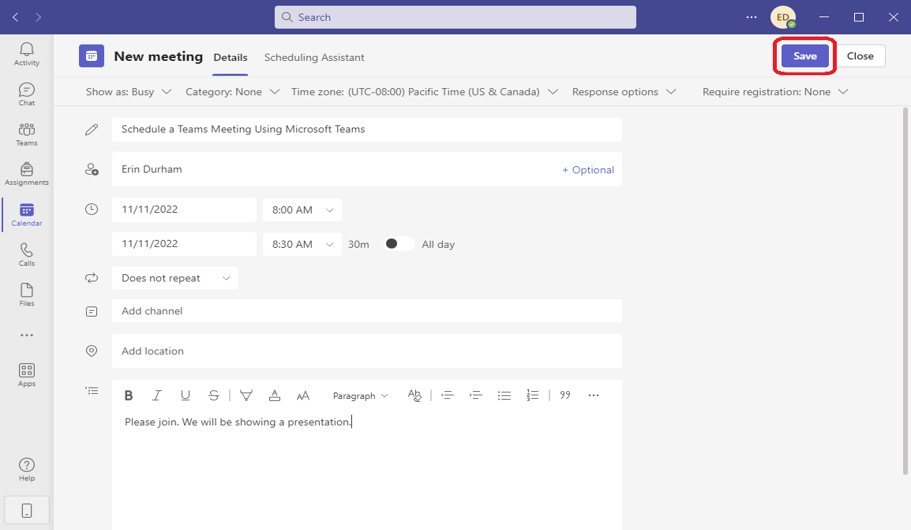Insert a quote block

[565, 396]
